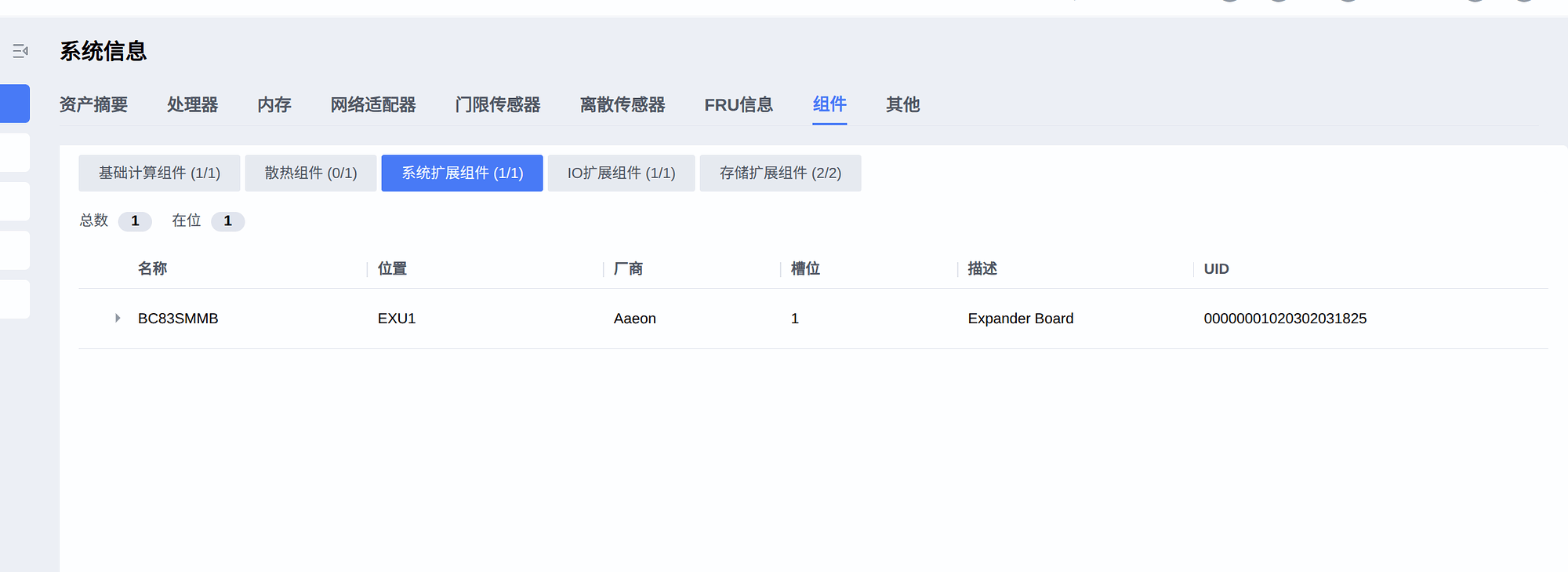
Task: Show 散热组件 (0/1) list
Action: click(310, 173)
